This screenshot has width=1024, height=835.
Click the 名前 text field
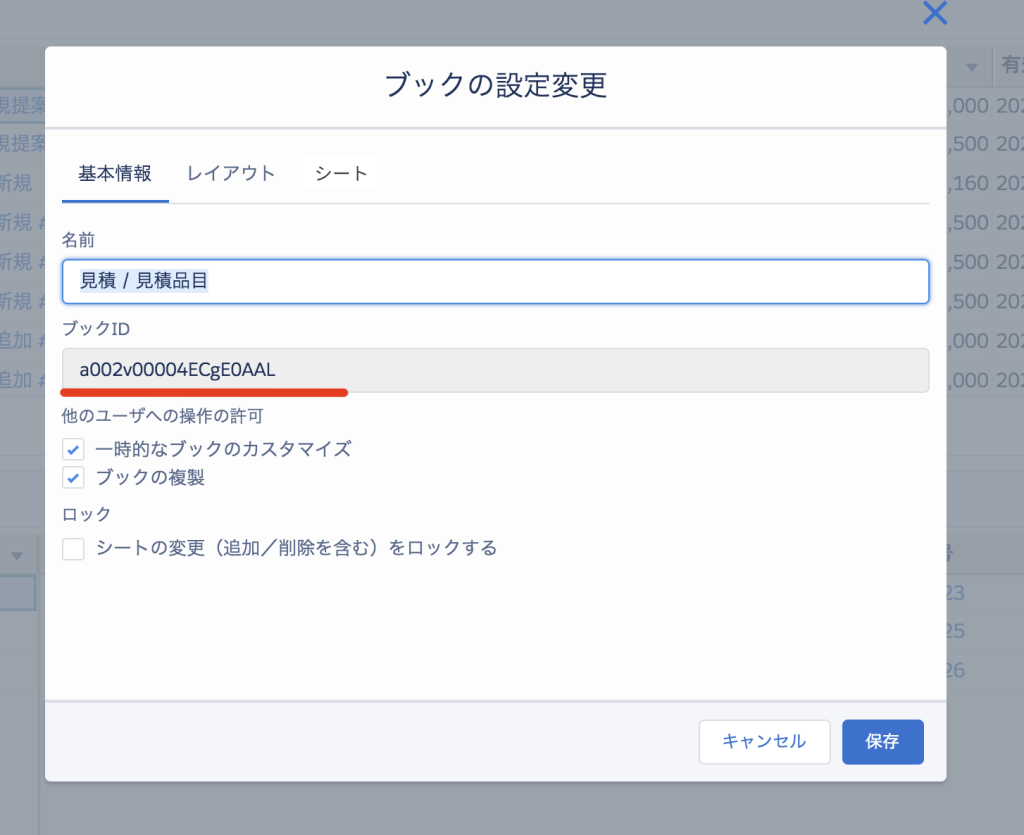pos(495,282)
